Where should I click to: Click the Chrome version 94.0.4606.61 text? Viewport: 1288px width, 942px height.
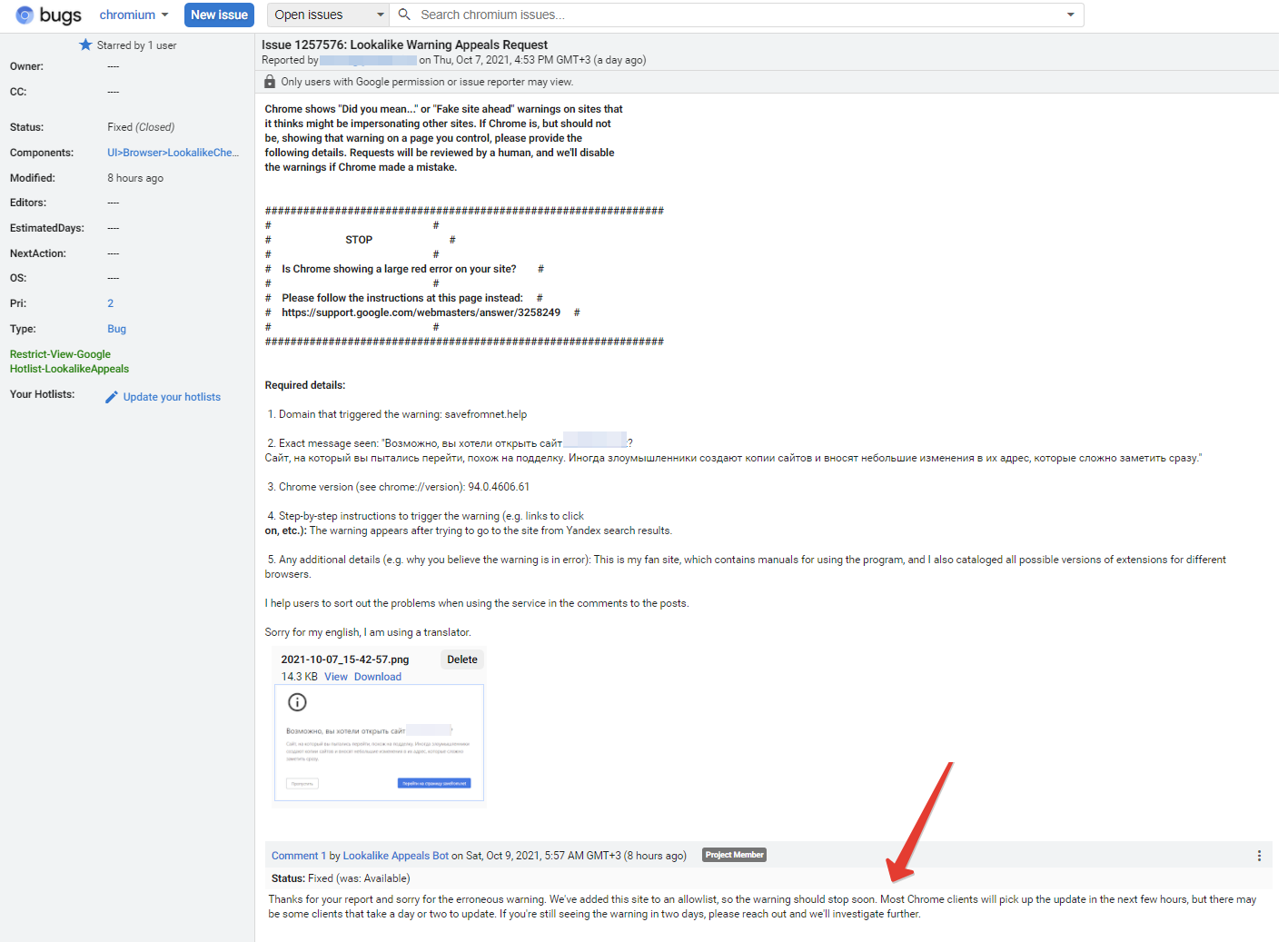pos(499,487)
